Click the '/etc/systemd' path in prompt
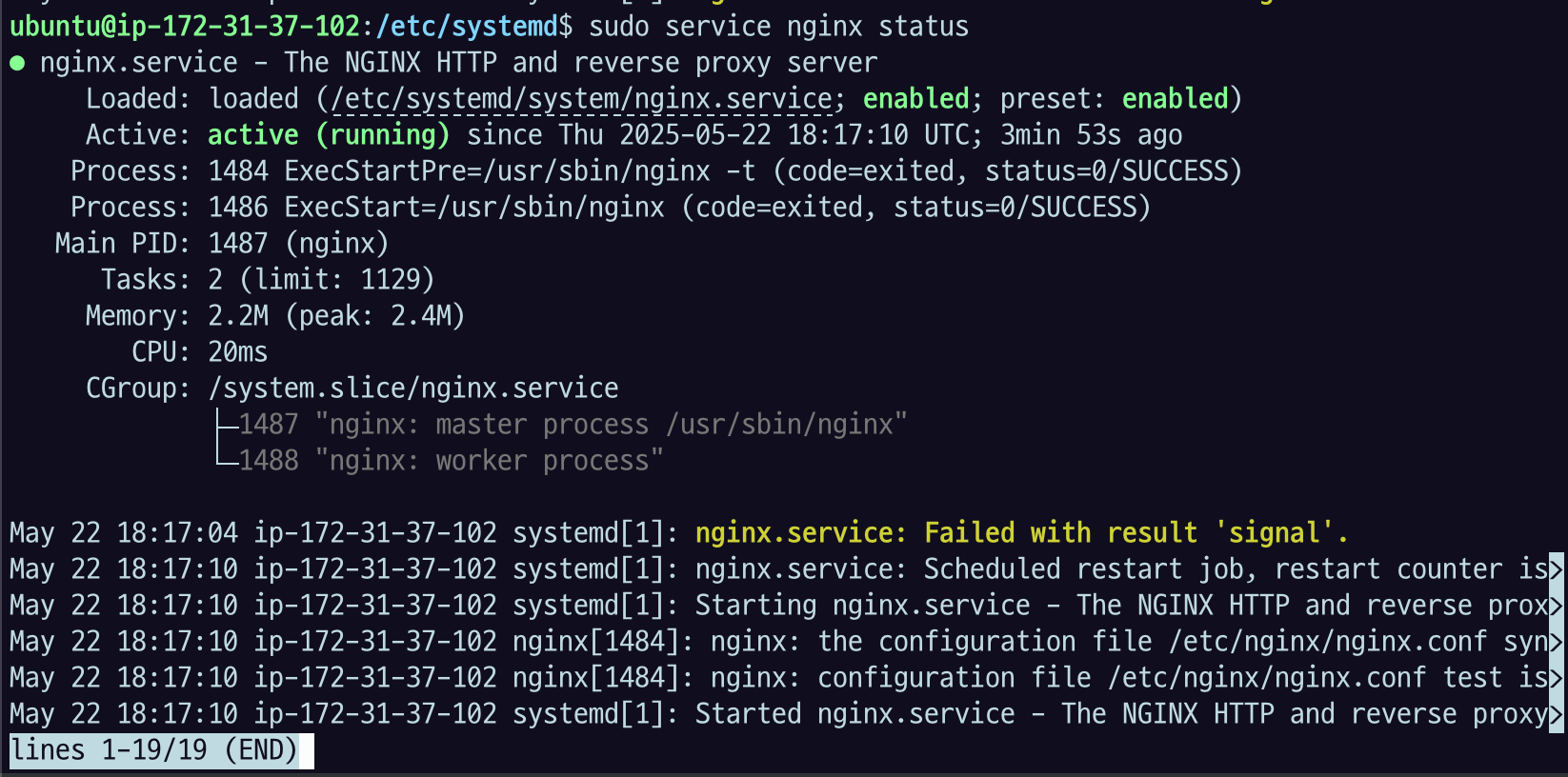 pyautogui.click(x=467, y=27)
